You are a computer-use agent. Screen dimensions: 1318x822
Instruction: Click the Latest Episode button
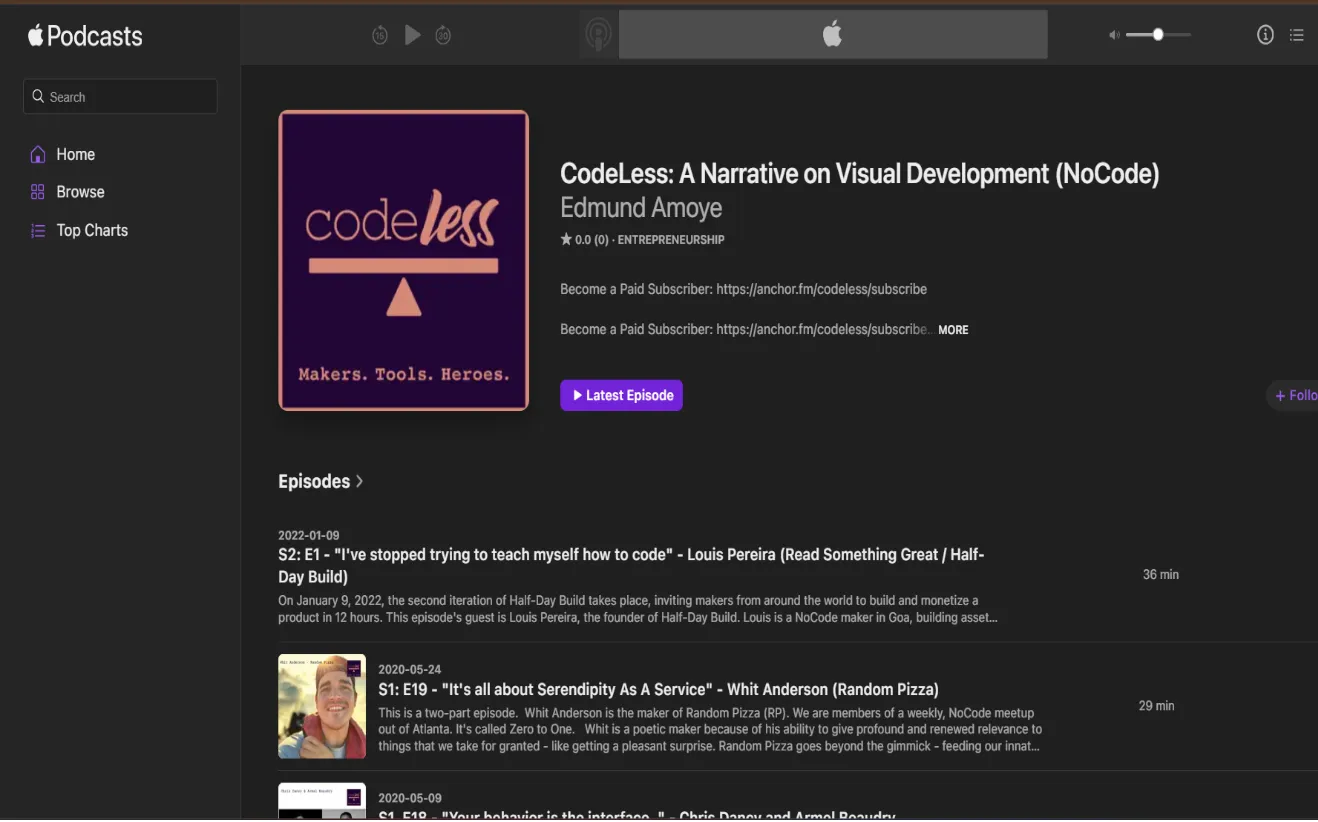(621, 395)
